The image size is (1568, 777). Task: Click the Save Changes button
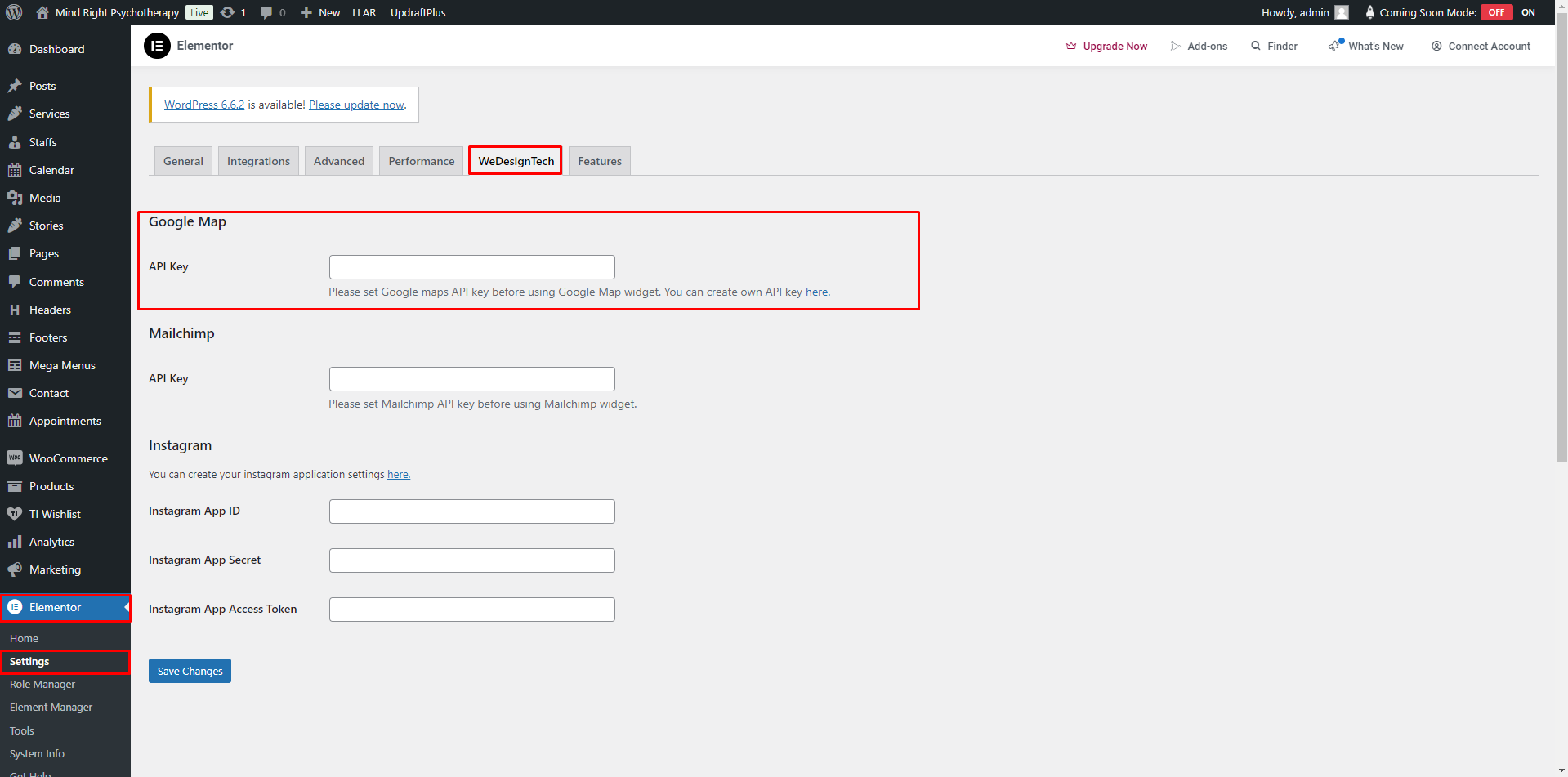click(x=190, y=671)
